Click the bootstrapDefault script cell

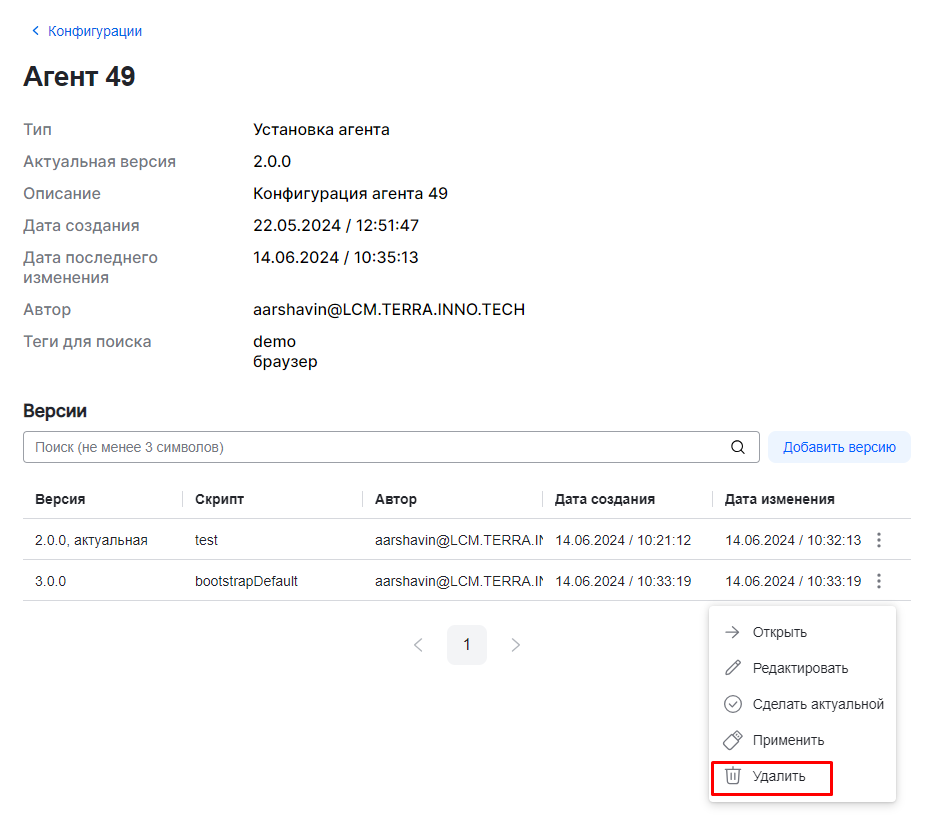tap(246, 581)
